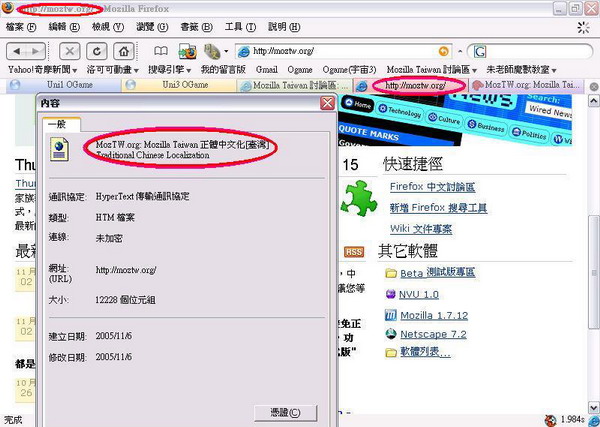Open the Netscape 7.2 link
600x427 pixels.
click(433, 334)
